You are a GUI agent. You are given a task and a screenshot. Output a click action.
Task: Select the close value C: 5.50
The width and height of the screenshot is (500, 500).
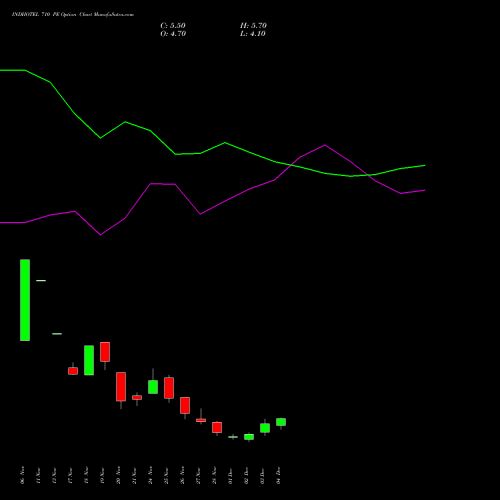(173, 26)
